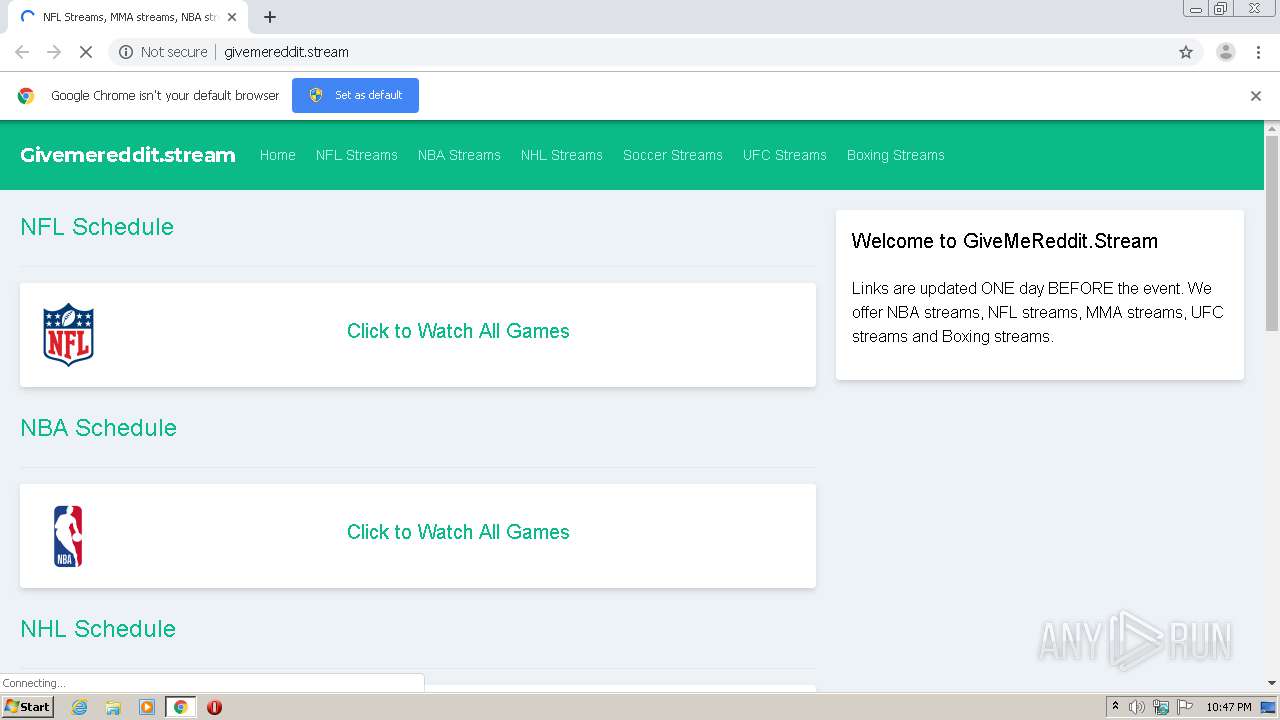Open a new tab with plus
This screenshot has width=1280, height=720.
(x=270, y=17)
